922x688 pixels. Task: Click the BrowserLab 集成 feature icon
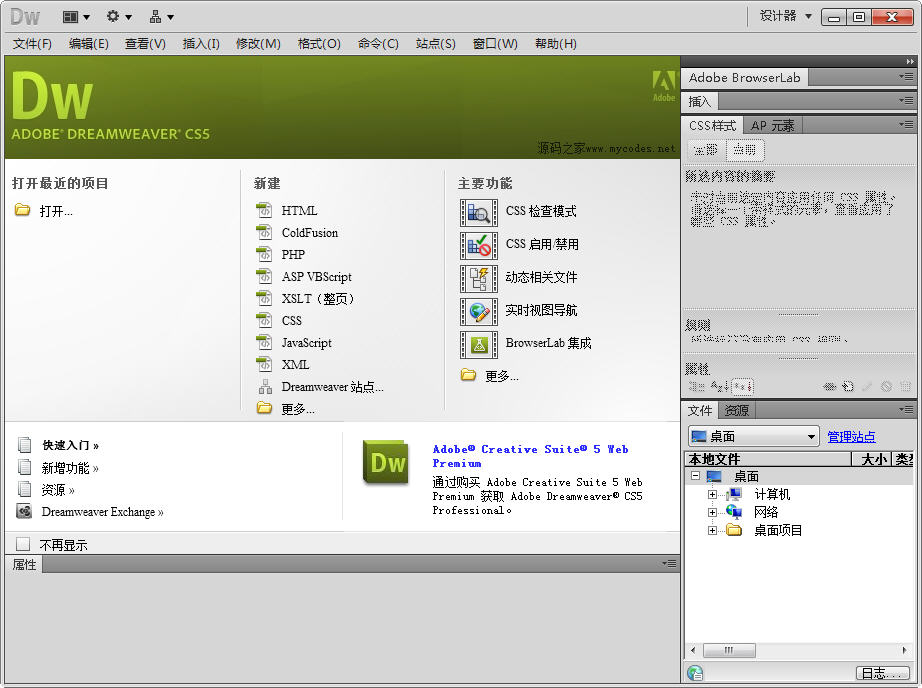[479, 345]
